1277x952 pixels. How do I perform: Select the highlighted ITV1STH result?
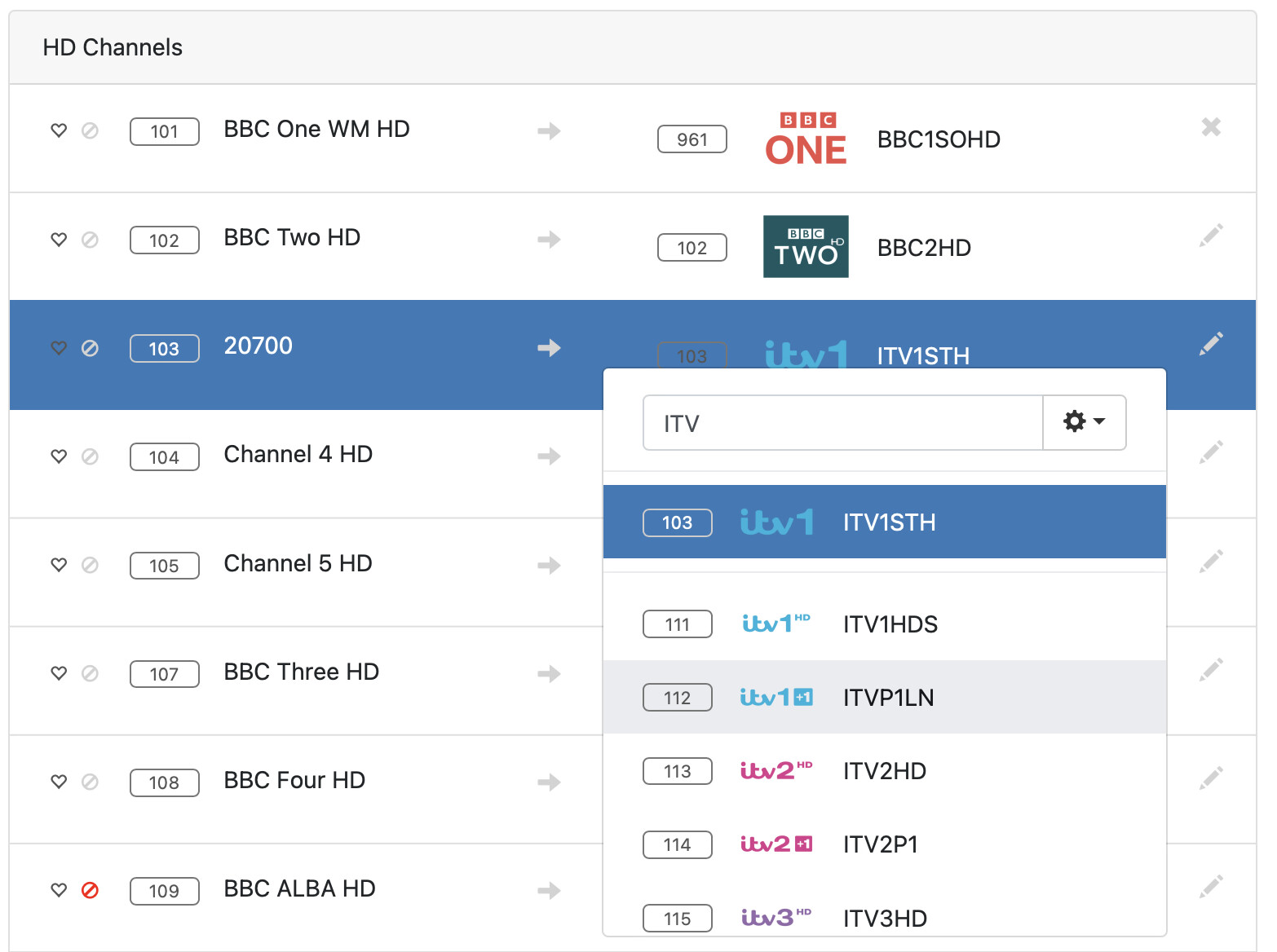[x=889, y=522]
